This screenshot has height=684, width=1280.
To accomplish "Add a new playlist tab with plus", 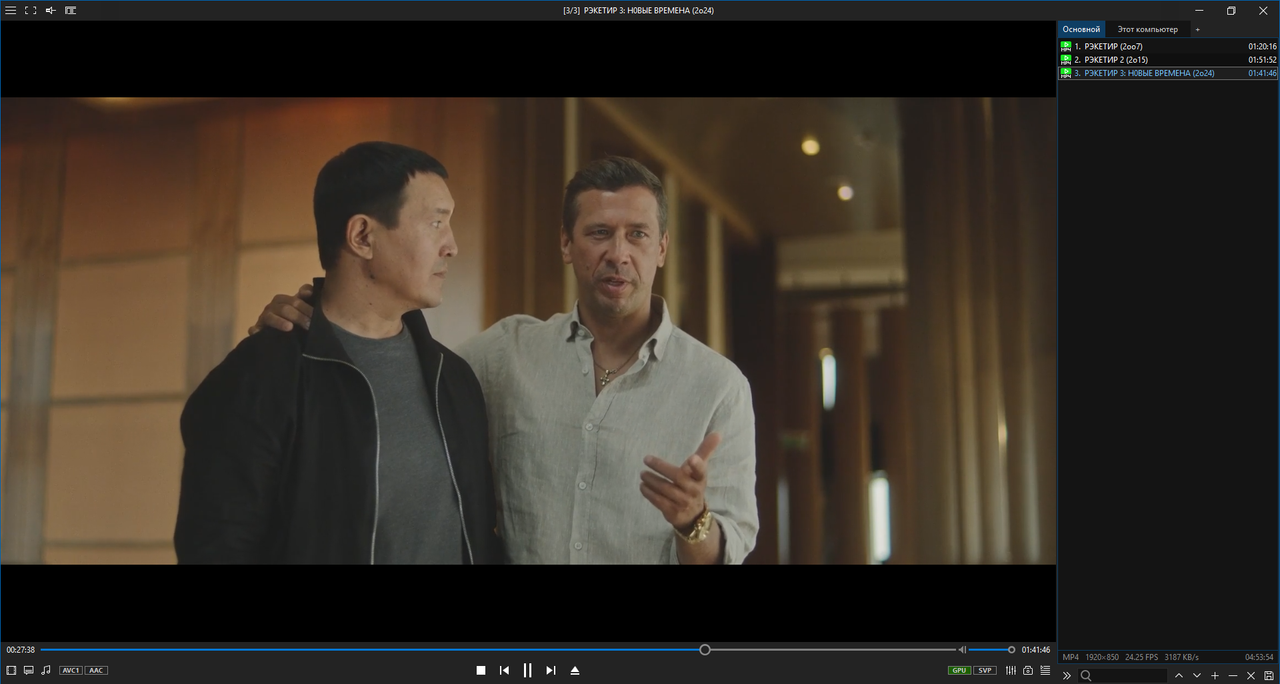I will (1197, 29).
